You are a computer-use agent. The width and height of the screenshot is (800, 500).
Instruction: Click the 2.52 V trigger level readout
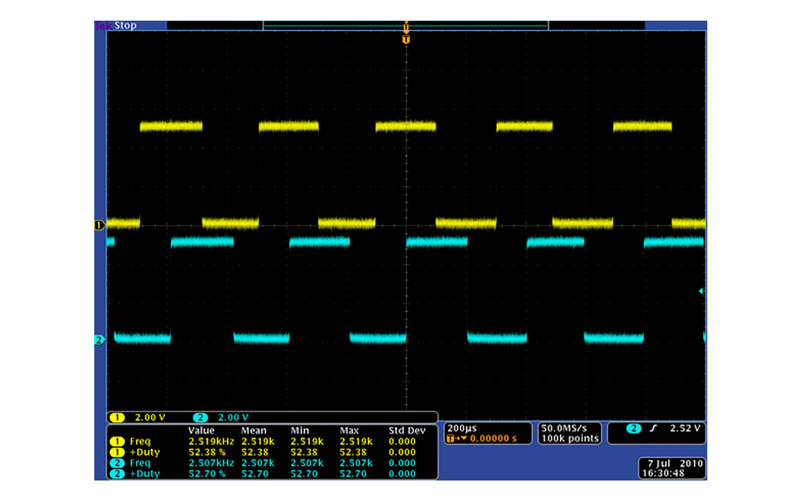point(685,429)
